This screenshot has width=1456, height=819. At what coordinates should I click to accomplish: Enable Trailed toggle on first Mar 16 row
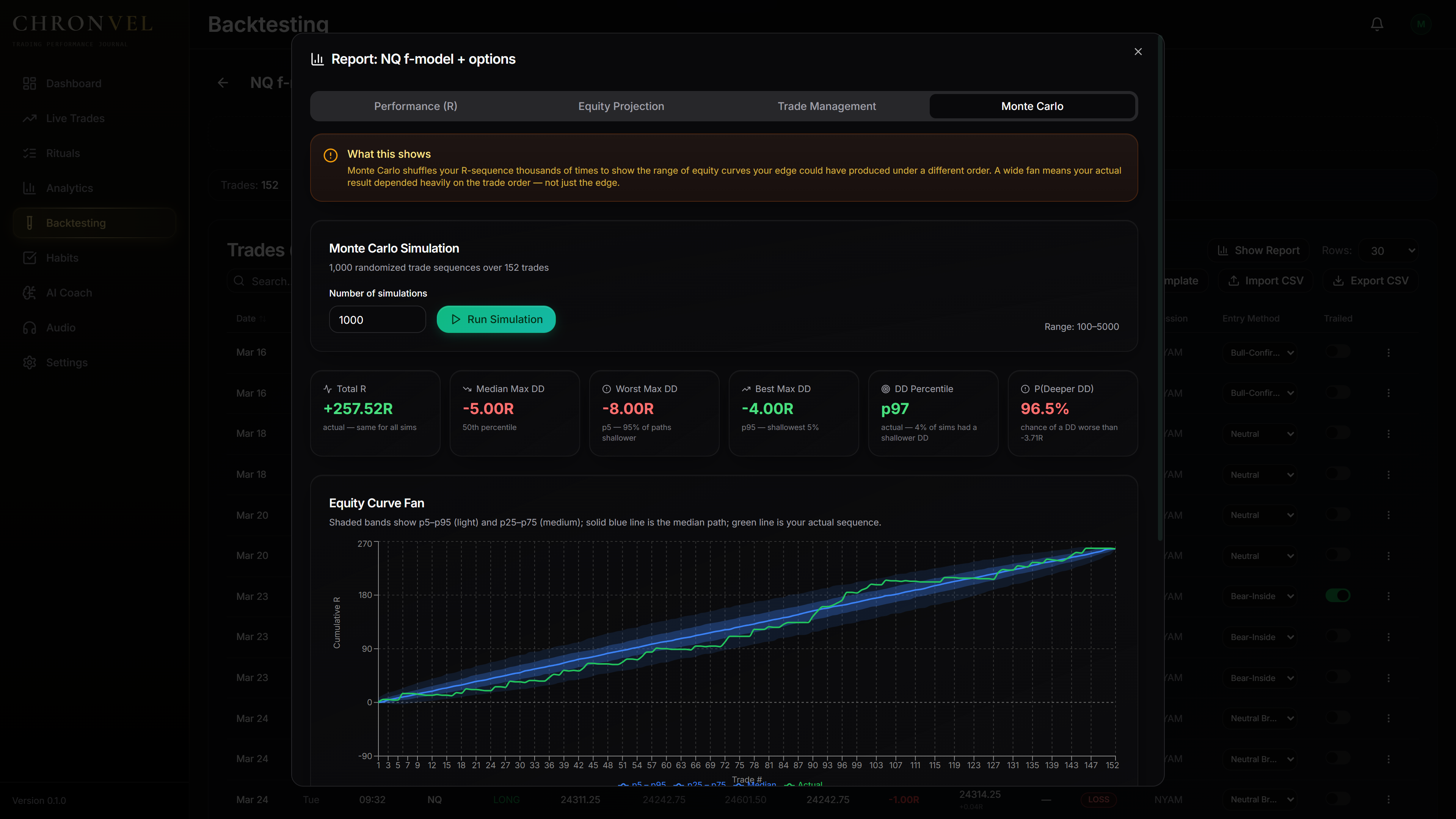pyautogui.click(x=1337, y=351)
